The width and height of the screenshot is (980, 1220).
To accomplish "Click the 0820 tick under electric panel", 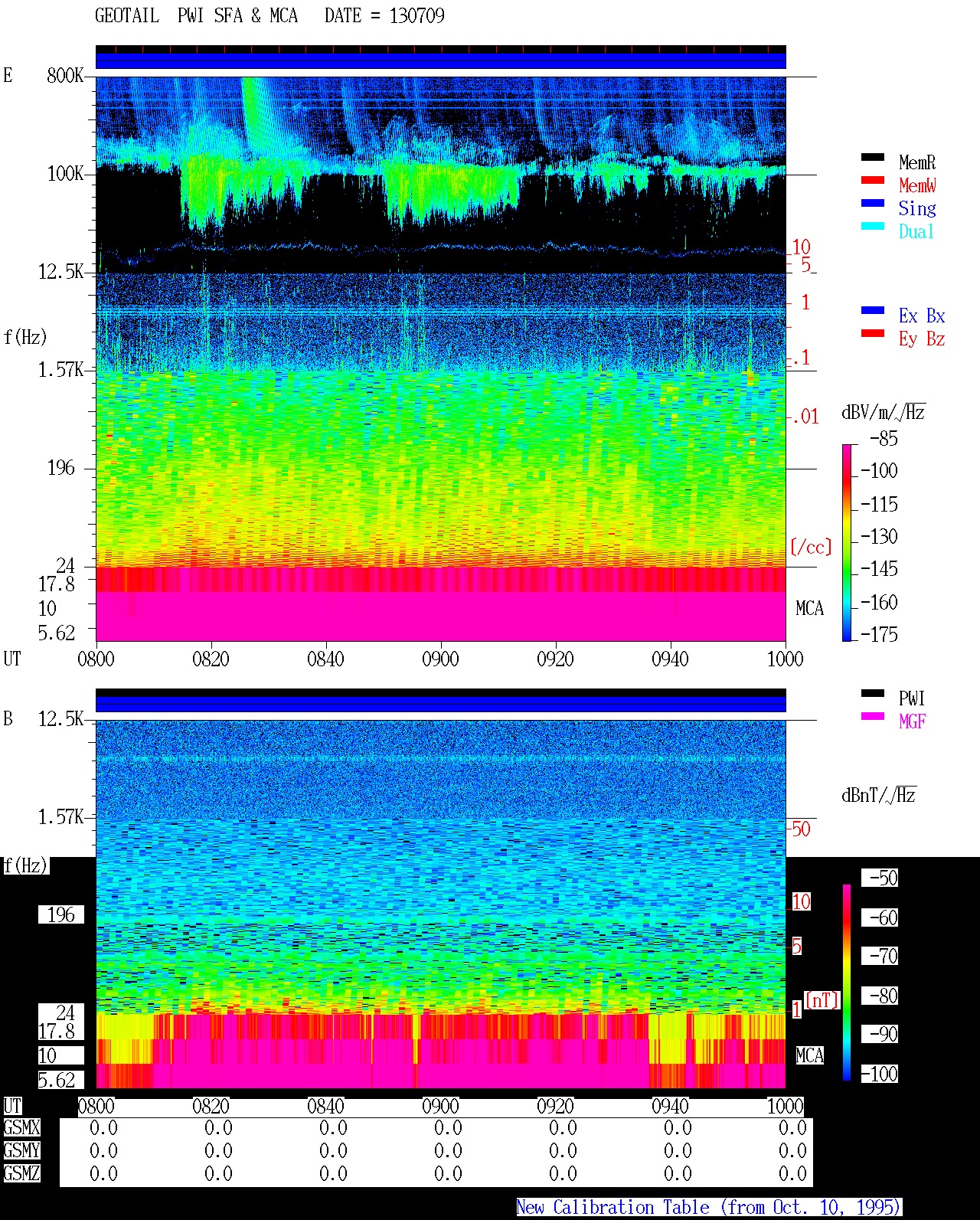I will (211, 659).
